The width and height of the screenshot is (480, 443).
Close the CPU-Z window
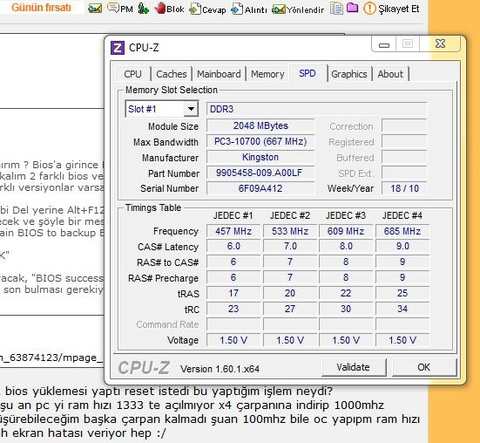[440, 44]
